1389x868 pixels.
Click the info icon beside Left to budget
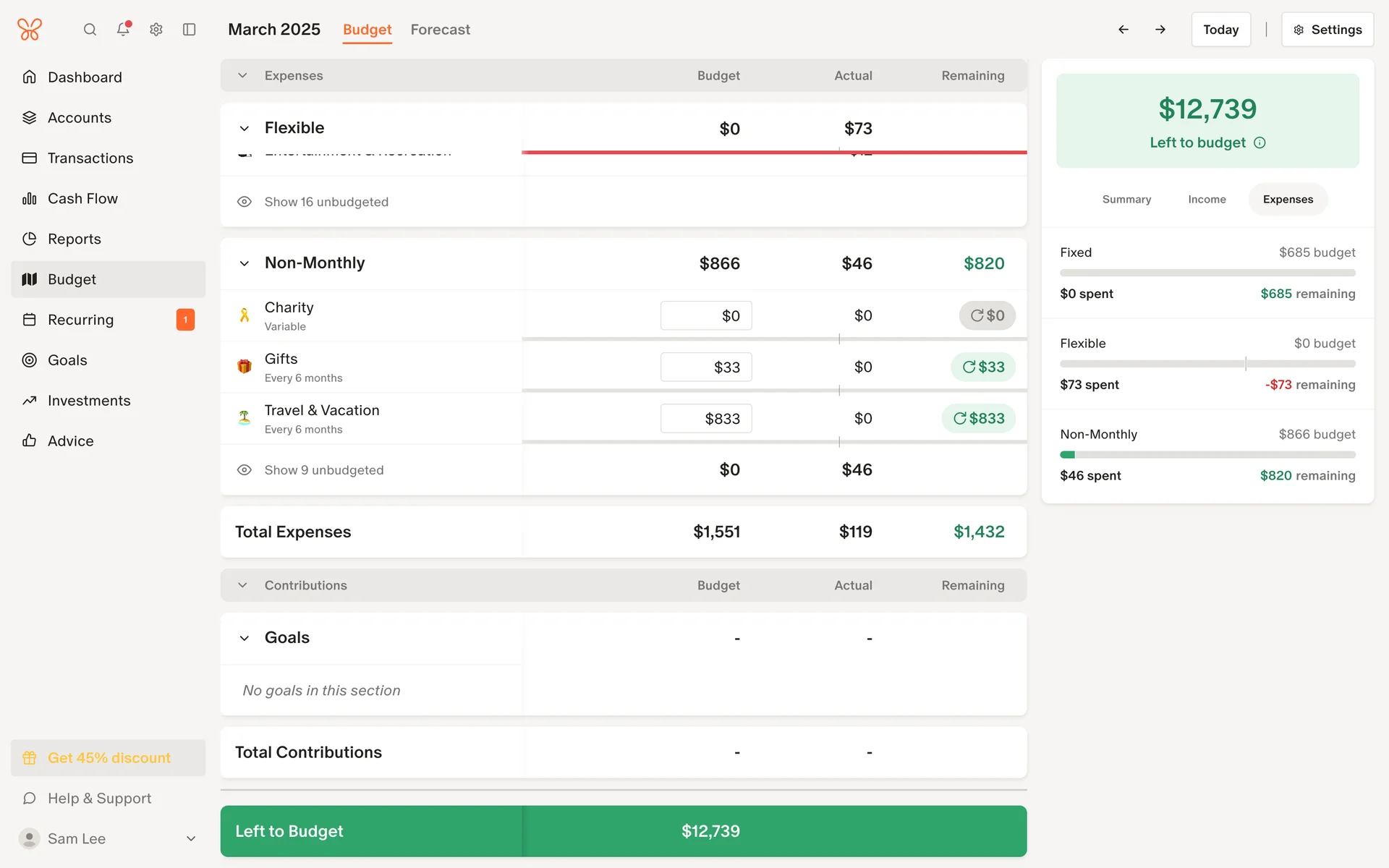point(1260,142)
